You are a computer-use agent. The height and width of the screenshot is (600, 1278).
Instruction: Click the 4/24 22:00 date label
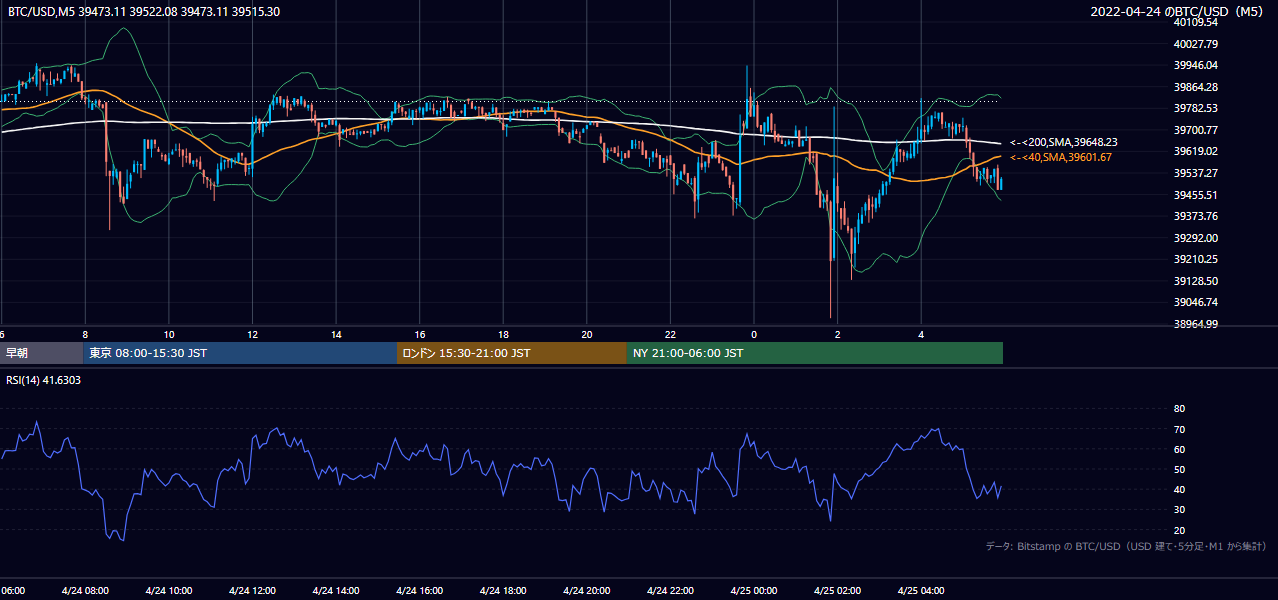(x=670, y=591)
